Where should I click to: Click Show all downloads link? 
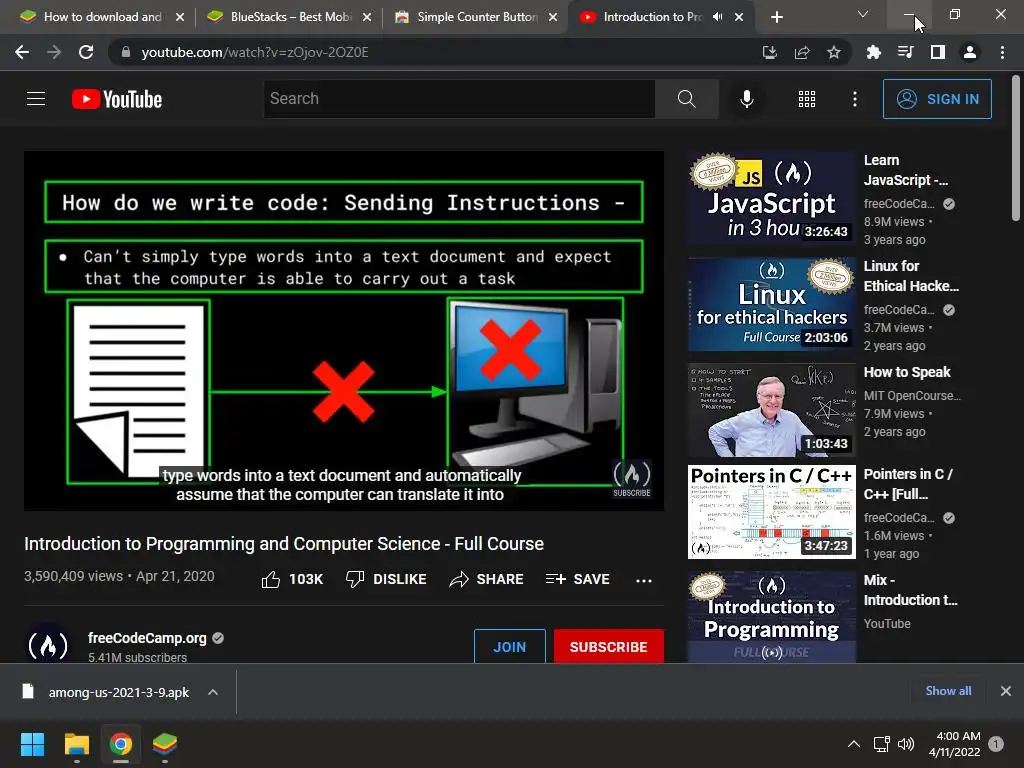click(948, 691)
